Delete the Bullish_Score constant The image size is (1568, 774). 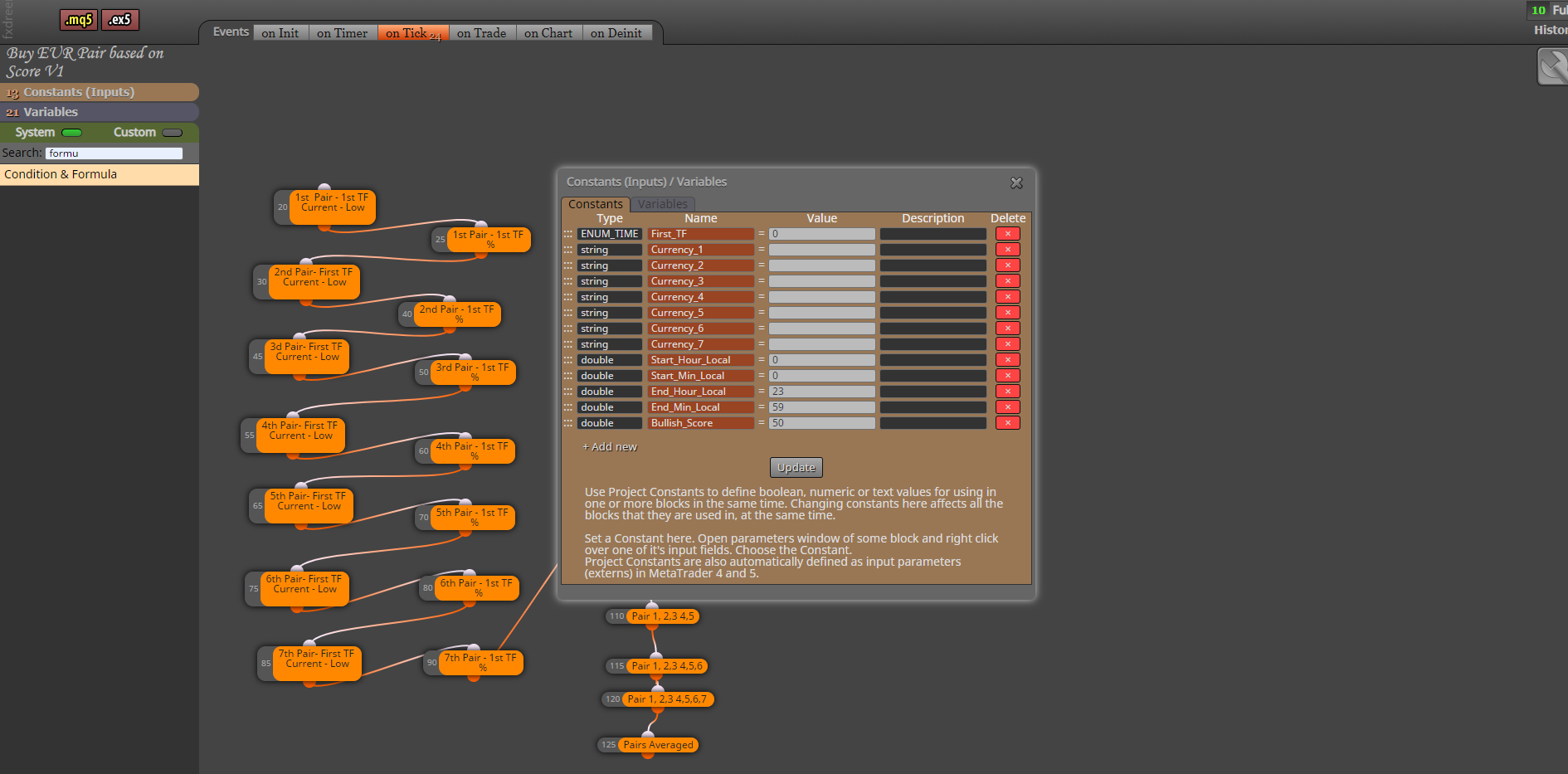pos(1008,423)
